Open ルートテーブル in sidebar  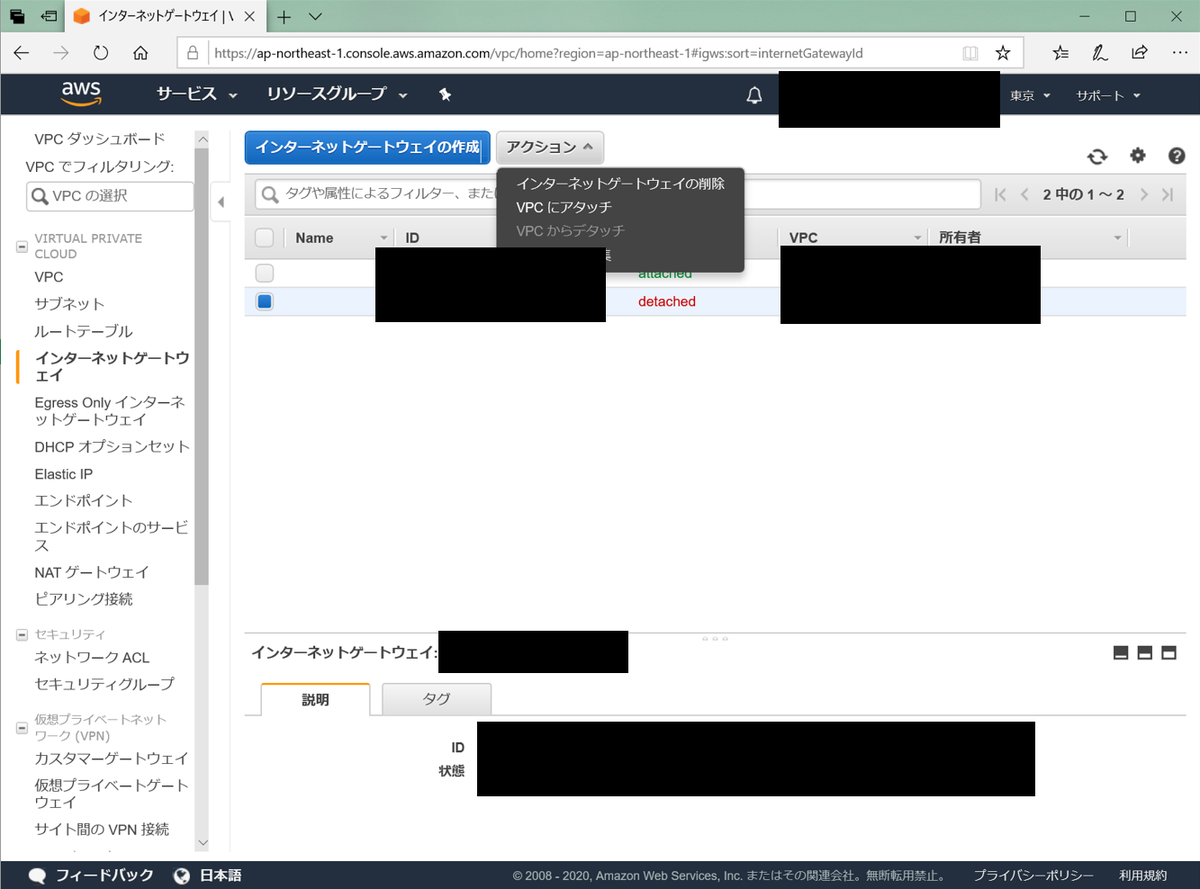tap(83, 331)
